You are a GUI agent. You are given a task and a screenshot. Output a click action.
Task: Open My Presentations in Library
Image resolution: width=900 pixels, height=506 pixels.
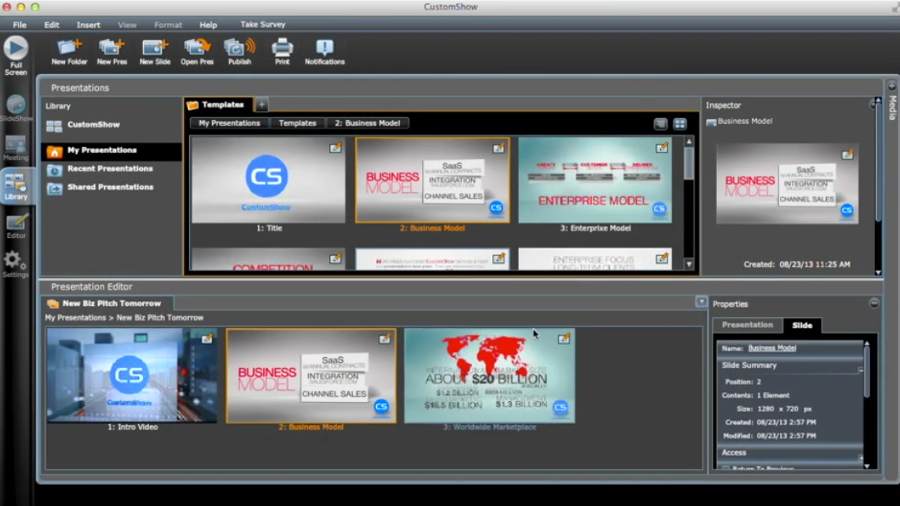[112, 151]
